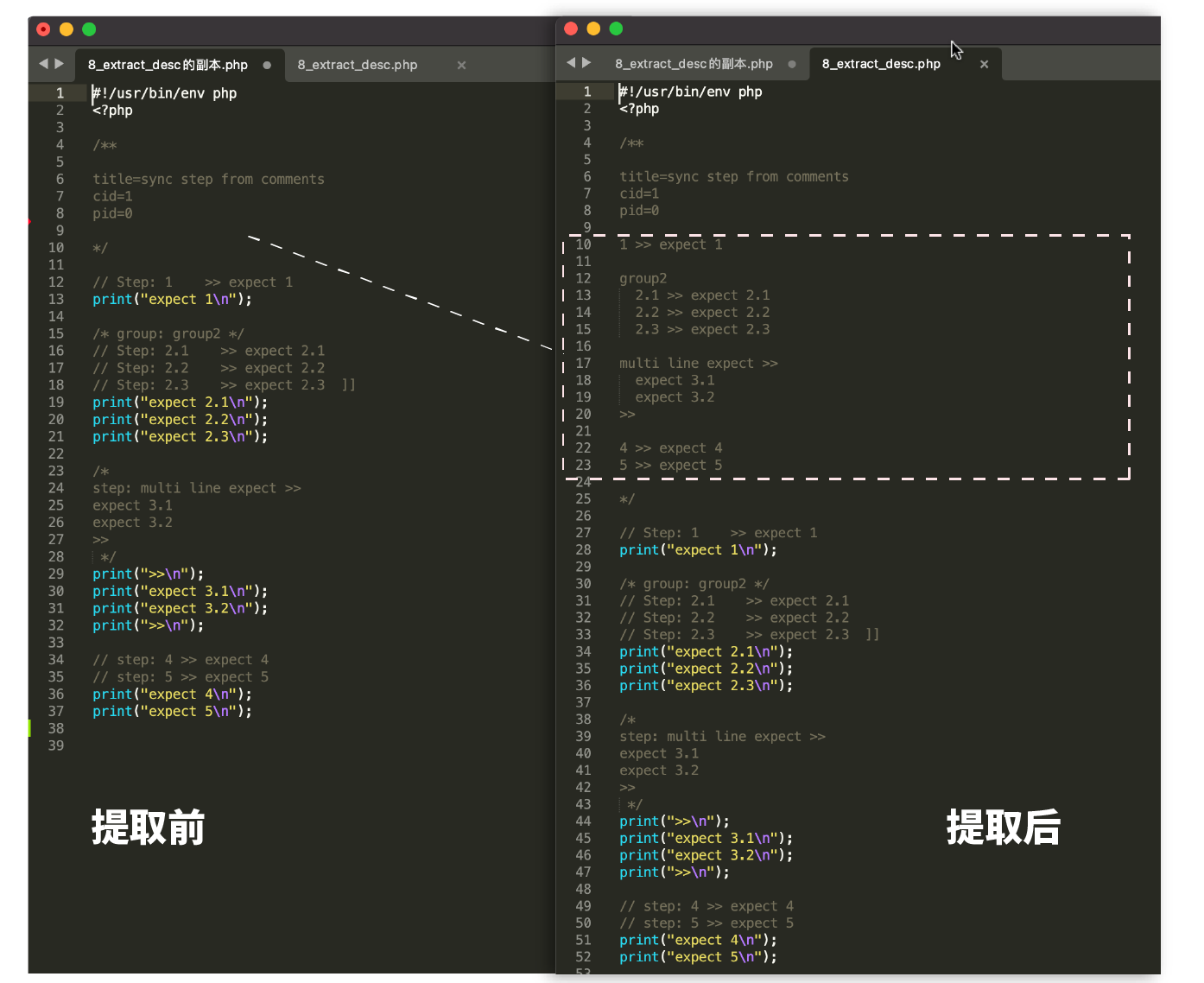The height and width of the screenshot is (983, 1204).
Task: Select the 8_extract_desc的副本.php tab in the right window
Action: [x=693, y=64]
